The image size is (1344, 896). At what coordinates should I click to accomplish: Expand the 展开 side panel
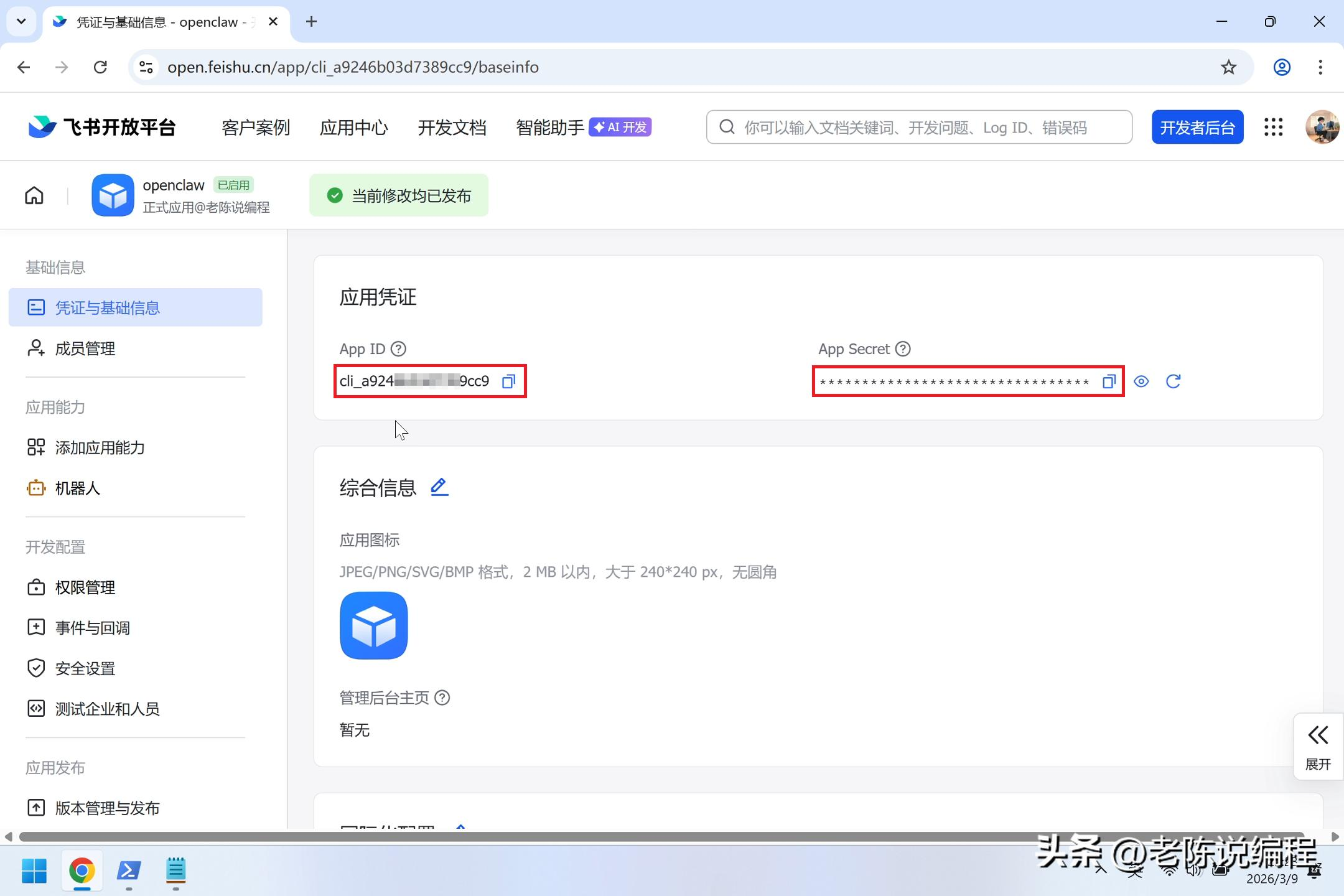click(1317, 746)
